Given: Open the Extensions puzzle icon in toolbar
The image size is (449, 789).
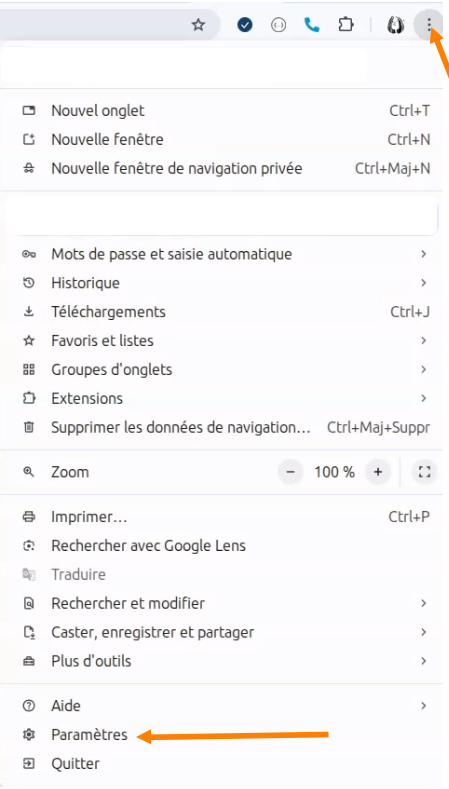Looking at the screenshot, I should (346, 25).
